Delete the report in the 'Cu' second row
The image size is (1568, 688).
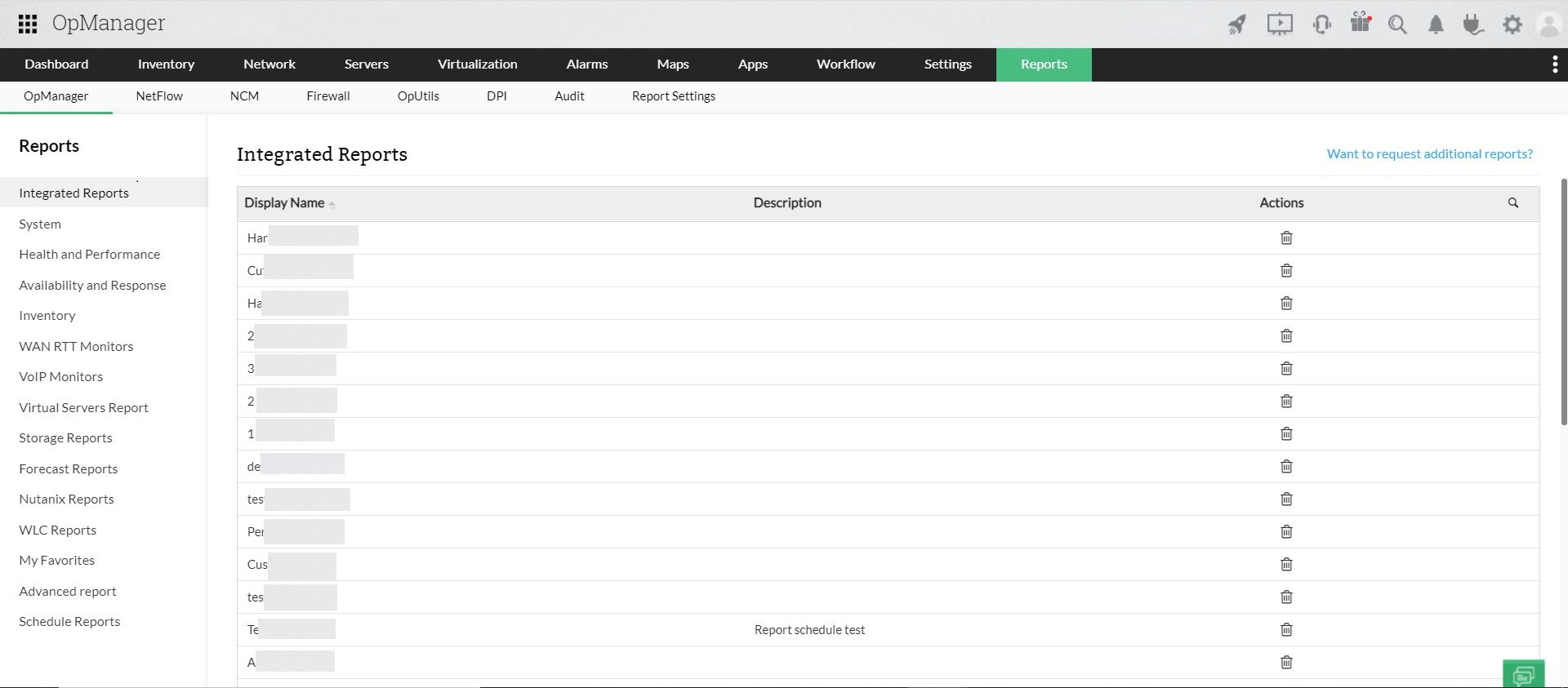click(x=1286, y=271)
